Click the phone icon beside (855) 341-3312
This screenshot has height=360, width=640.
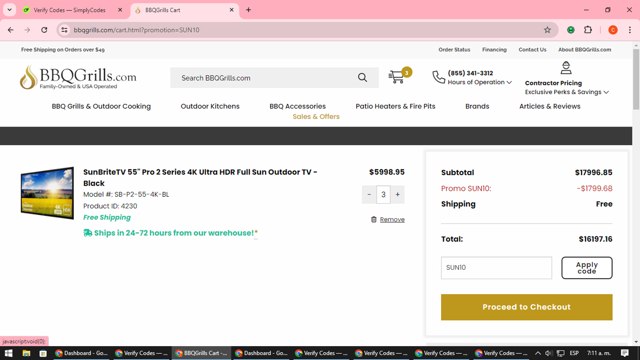(438, 77)
